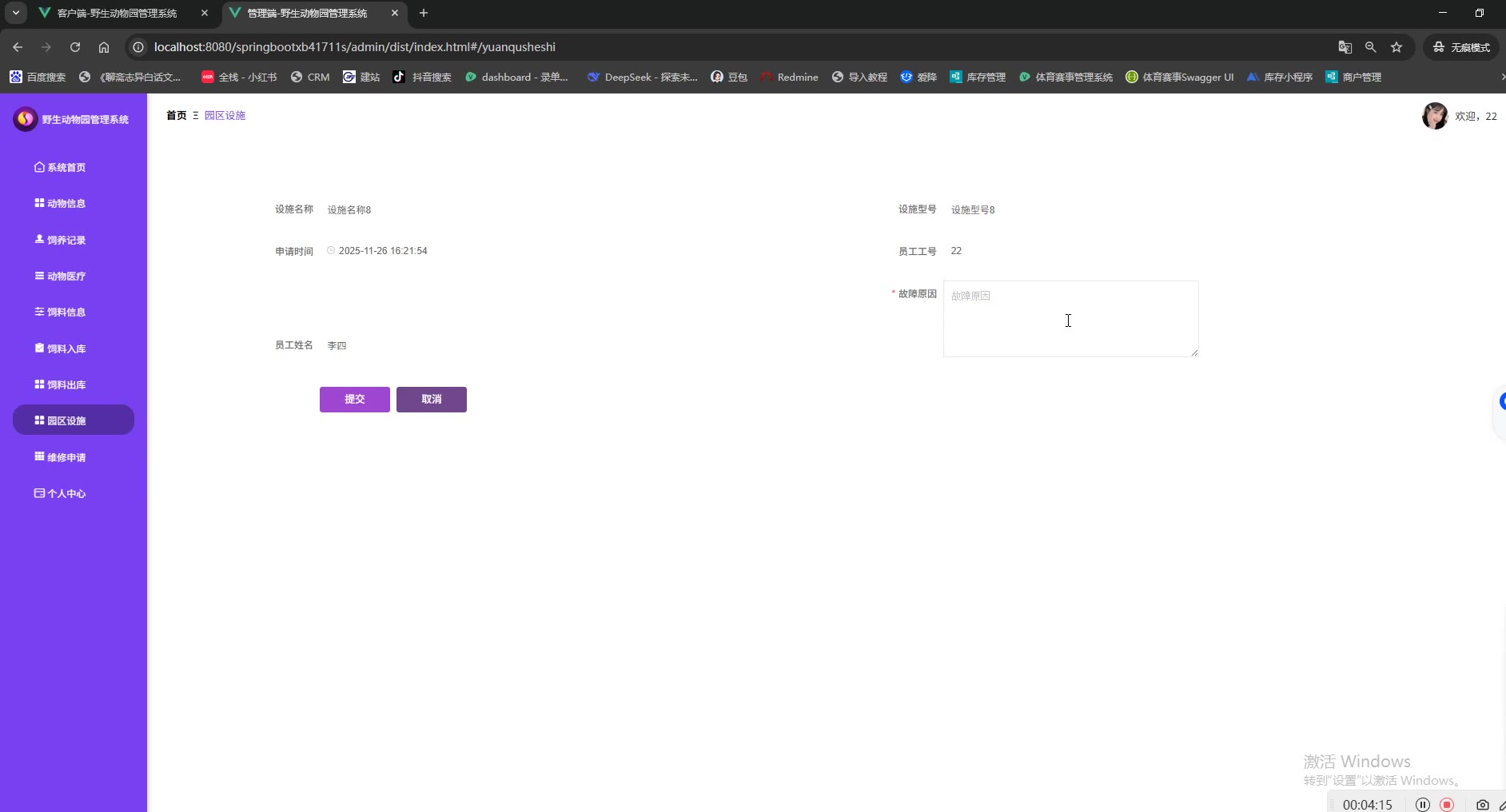The height and width of the screenshot is (812, 1506).
Task: Open the 库存管理 bookmark
Action: point(978,78)
